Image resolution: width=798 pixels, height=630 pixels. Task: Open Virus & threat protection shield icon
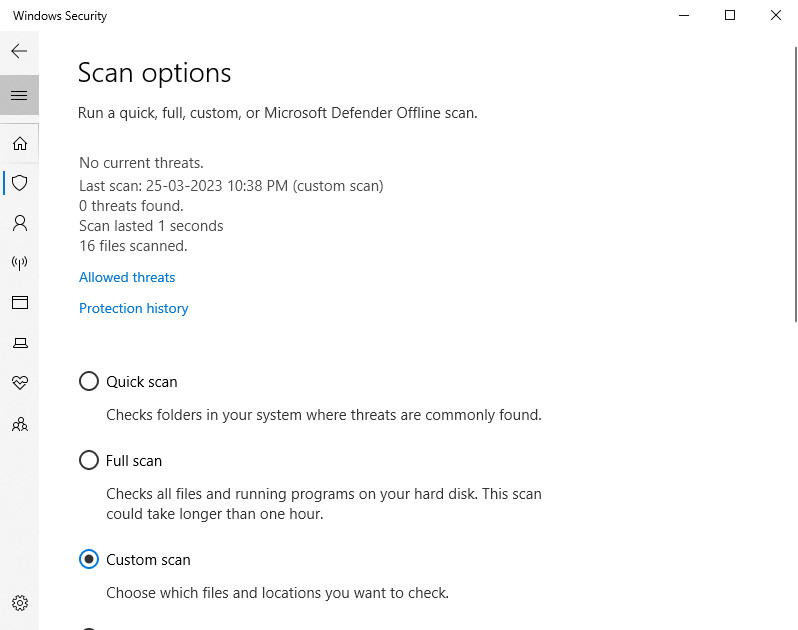coord(19,183)
